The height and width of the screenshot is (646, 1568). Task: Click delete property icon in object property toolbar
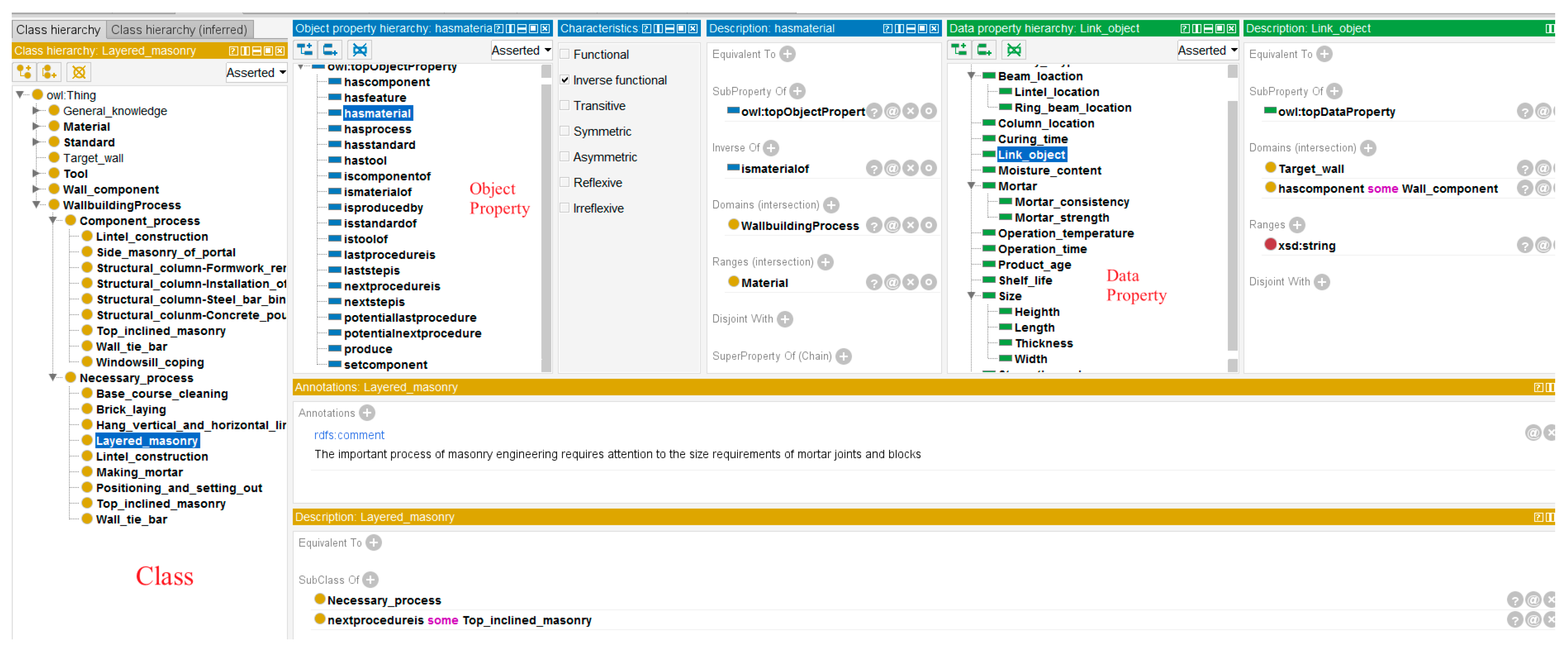point(360,50)
